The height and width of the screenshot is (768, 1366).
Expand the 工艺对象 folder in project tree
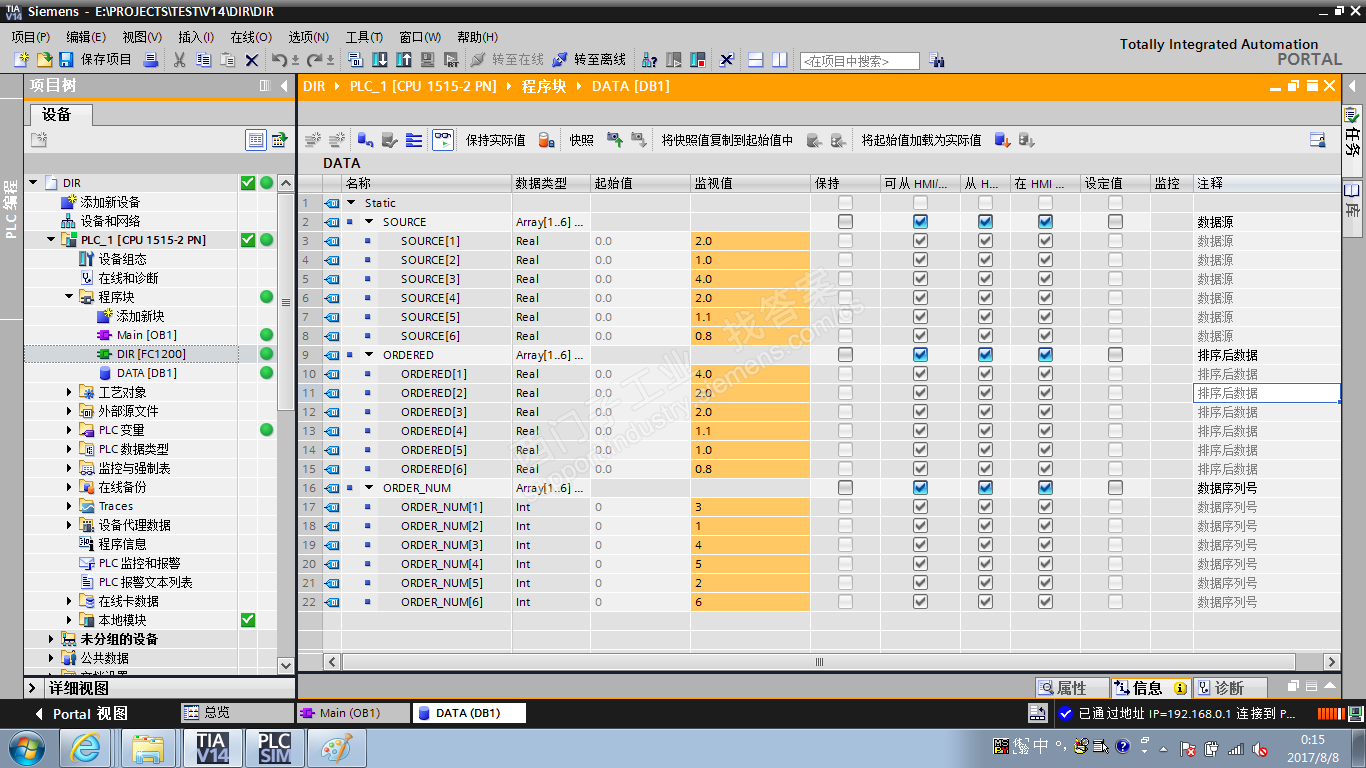[x=70, y=392]
